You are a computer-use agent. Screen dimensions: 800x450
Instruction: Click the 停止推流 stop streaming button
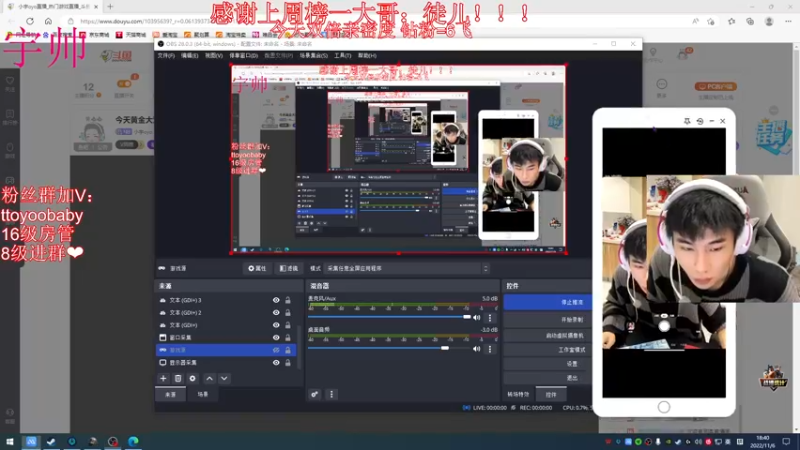(548, 303)
